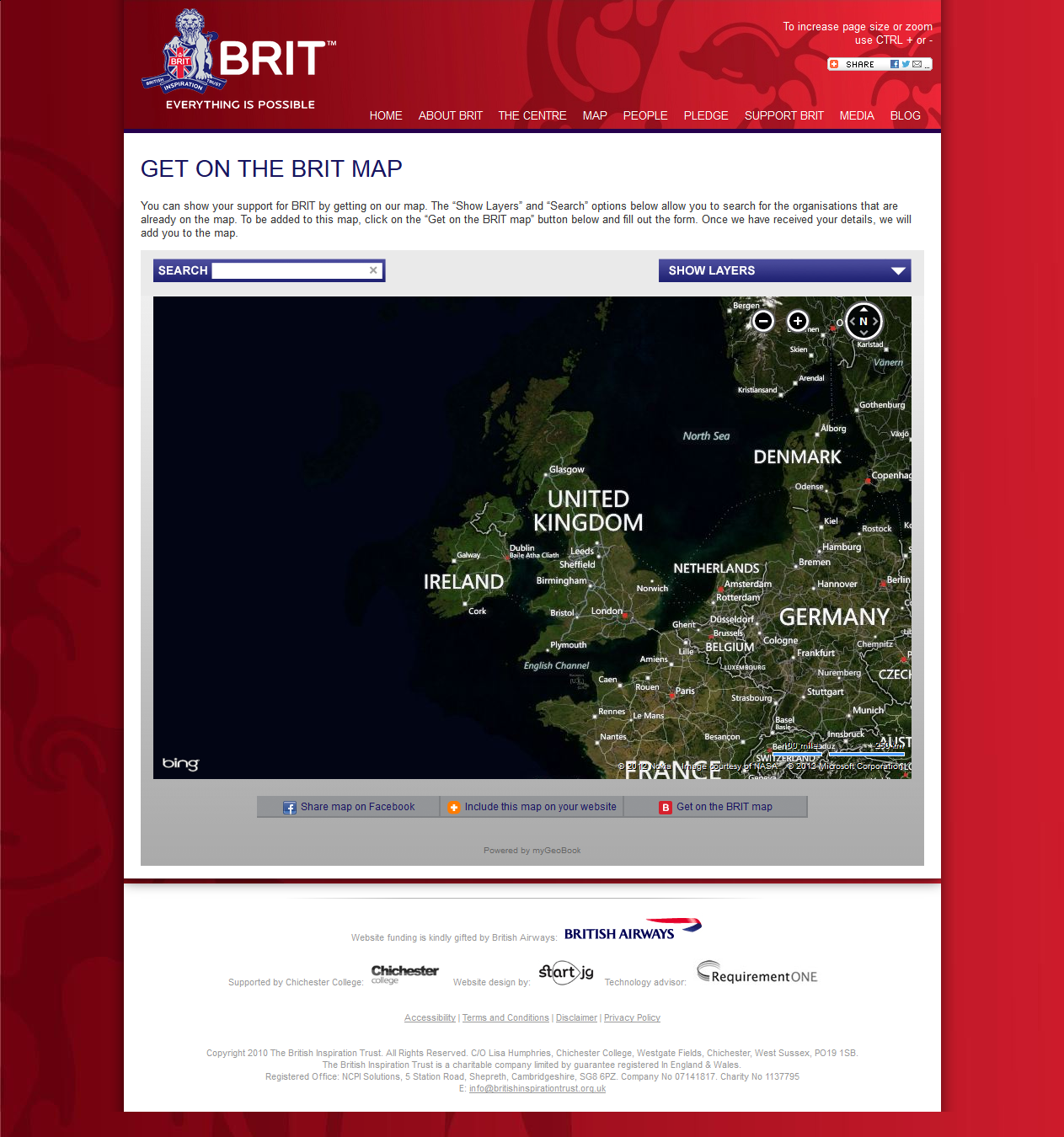Open the ABOUT BRIT menu item
The image size is (1064, 1137).
click(451, 115)
